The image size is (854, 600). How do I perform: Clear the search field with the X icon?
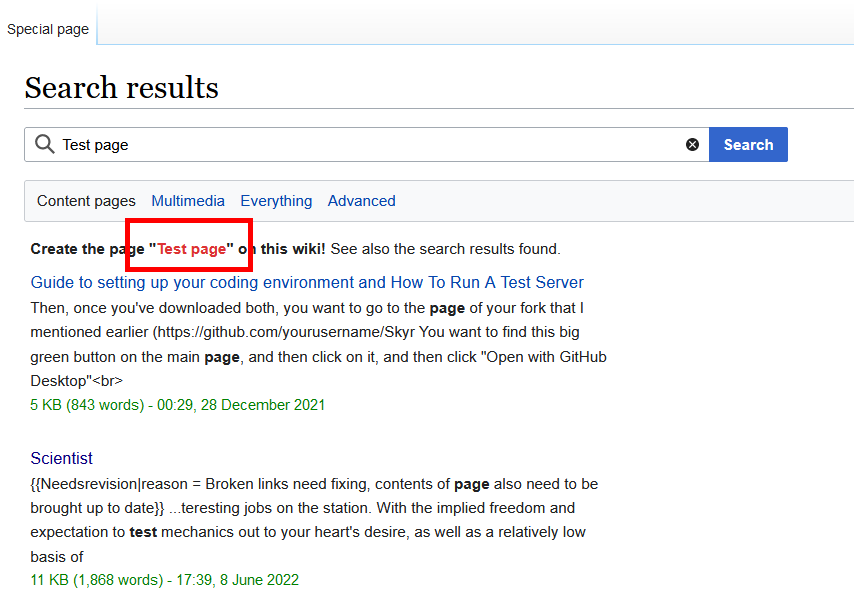point(692,145)
